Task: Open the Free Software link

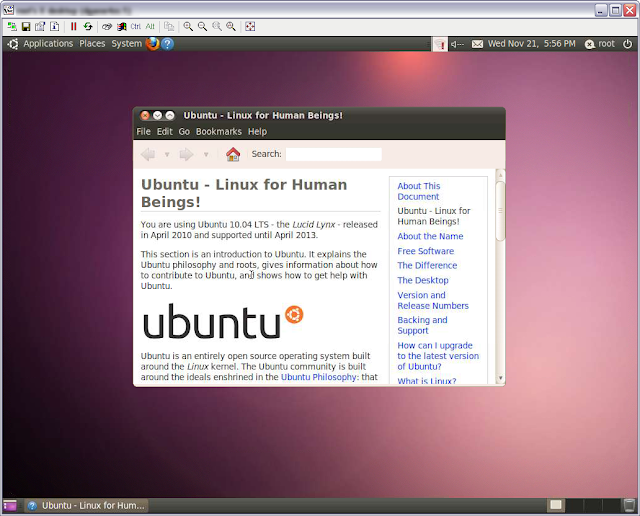Action: pyautogui.click(x=426, y=251)
